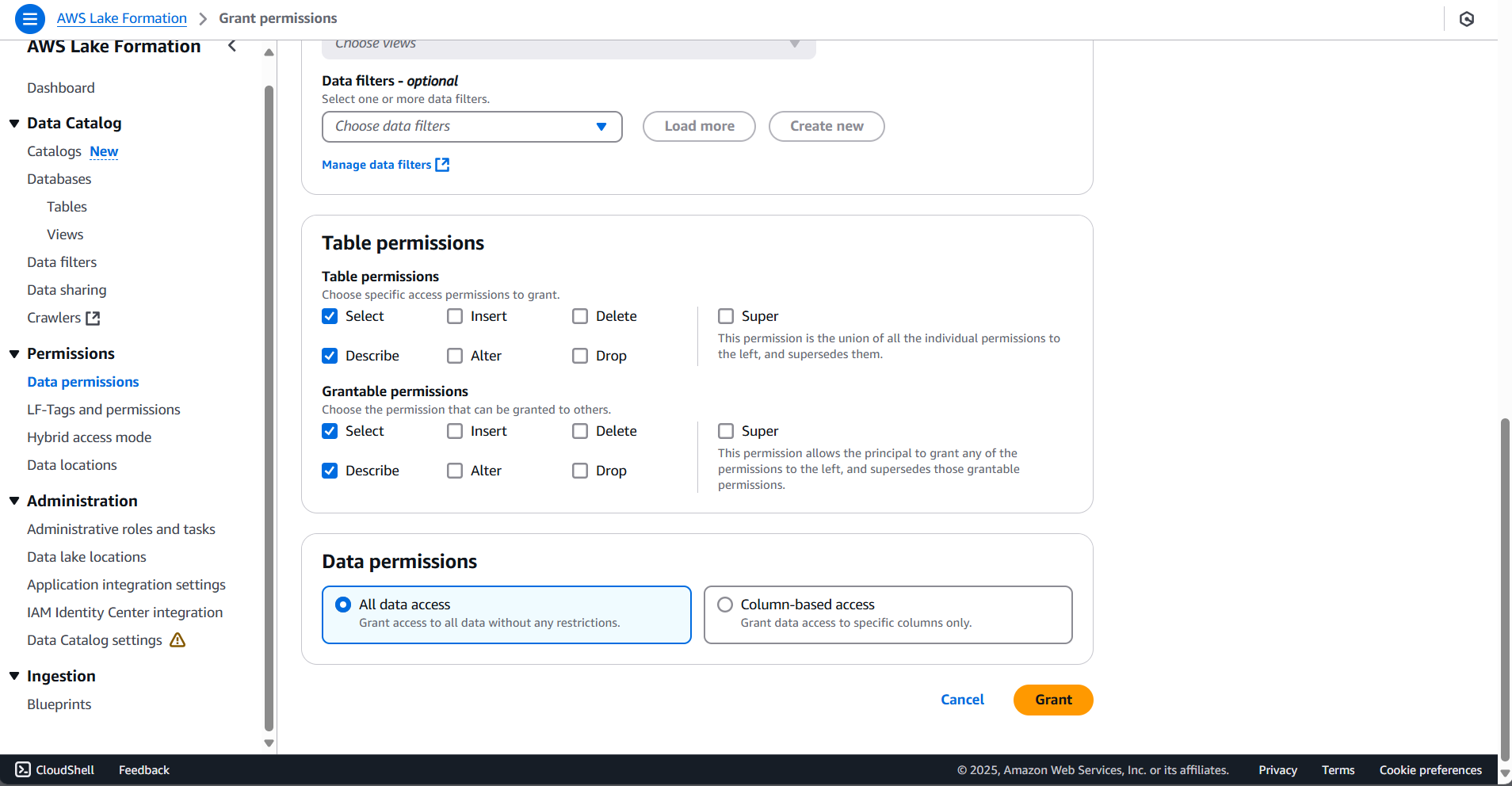Click the main page vertical scrollbar thumb

point(1506,590)
